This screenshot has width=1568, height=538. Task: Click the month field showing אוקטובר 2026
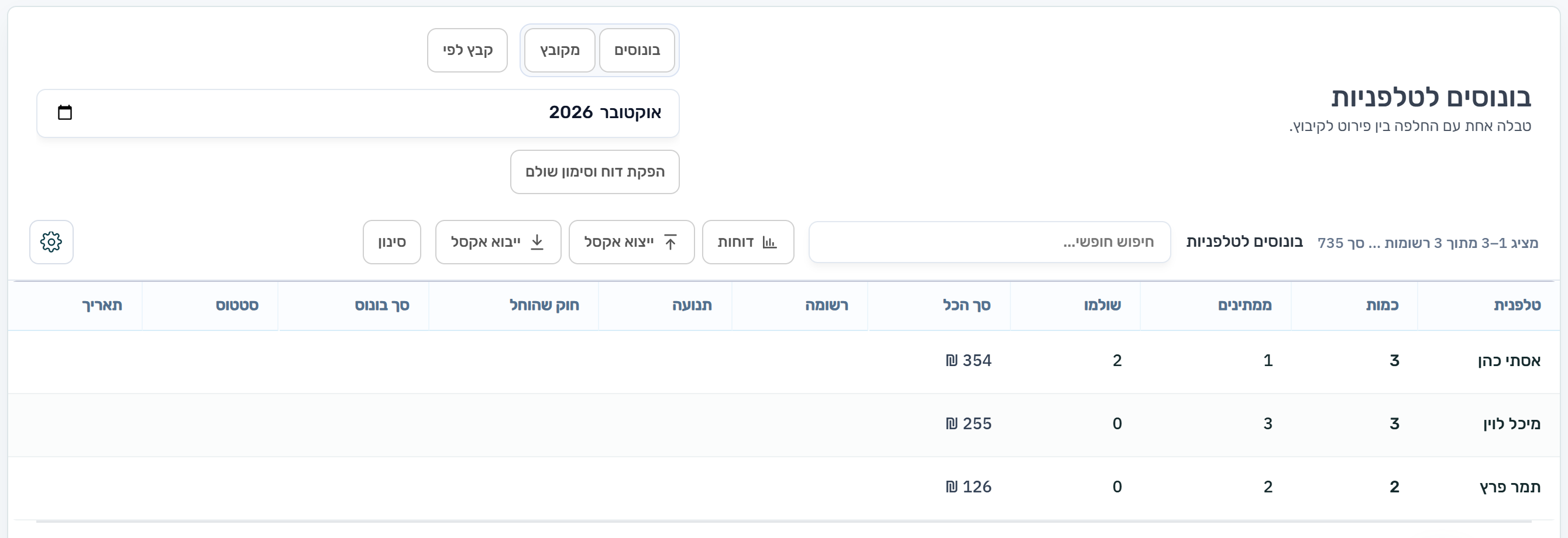(358, 113)
